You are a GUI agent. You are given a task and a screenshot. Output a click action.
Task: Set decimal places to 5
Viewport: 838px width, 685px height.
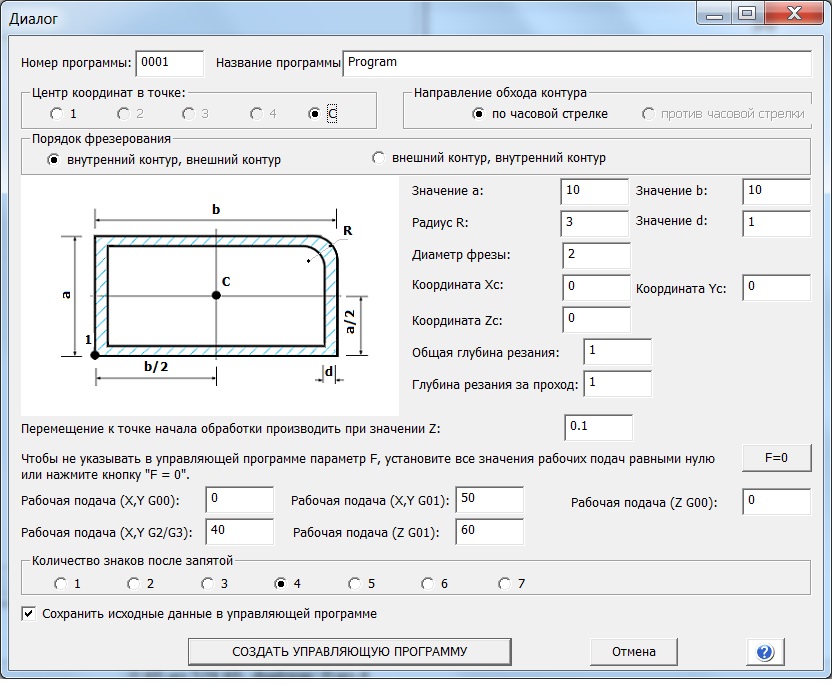[x=354, y=584]
